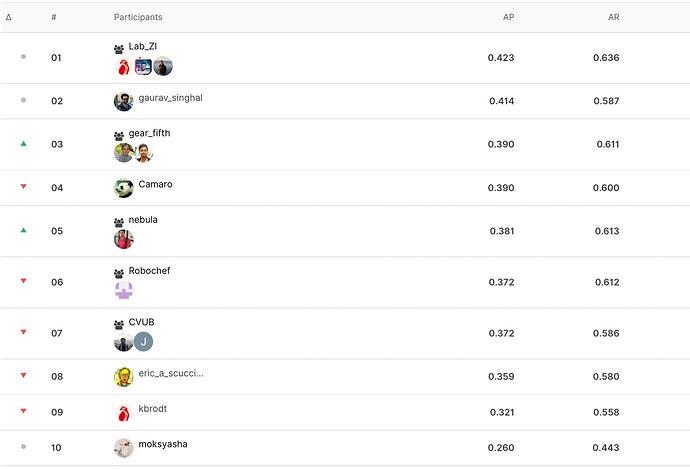690x469 pixels.
Task: Click Camaro's panda avatar
Action: click(124, 188)
